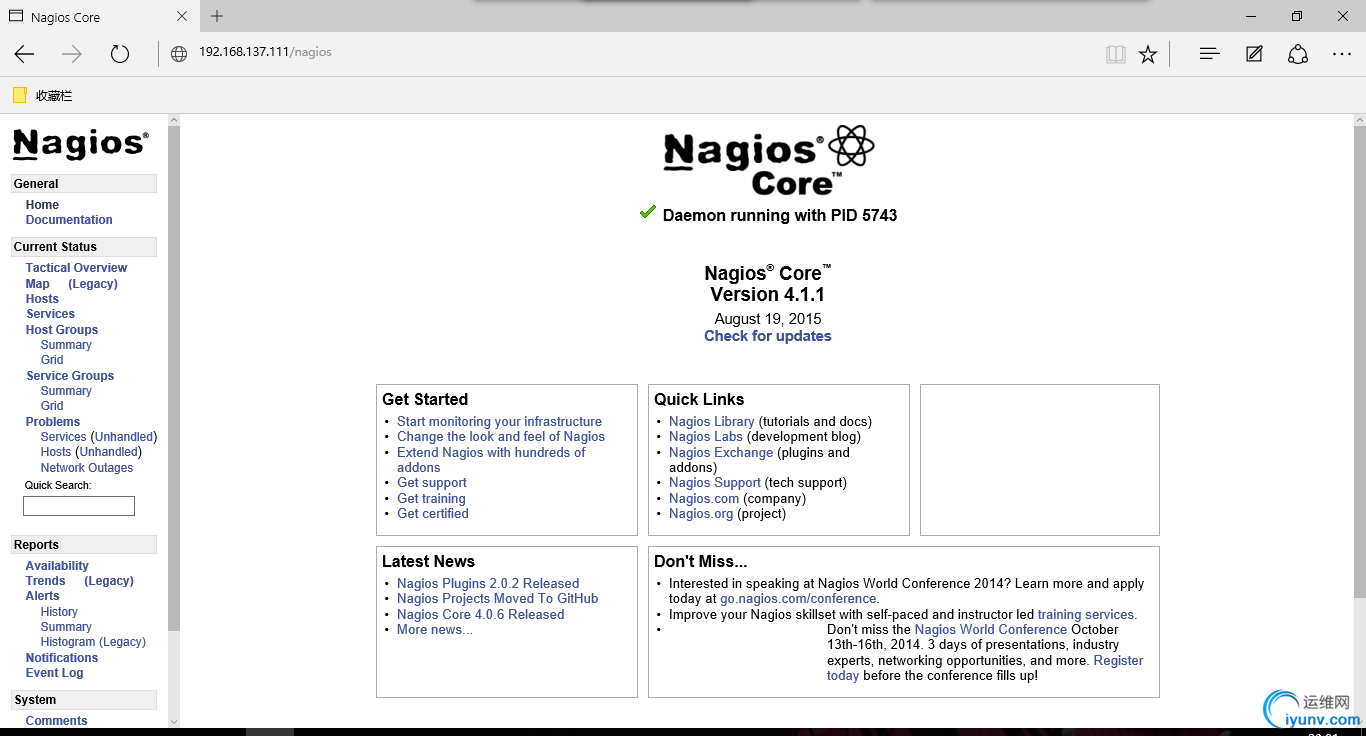Open Get support link
This screenshot has height=736, width=1366.
tap(432, 483)
